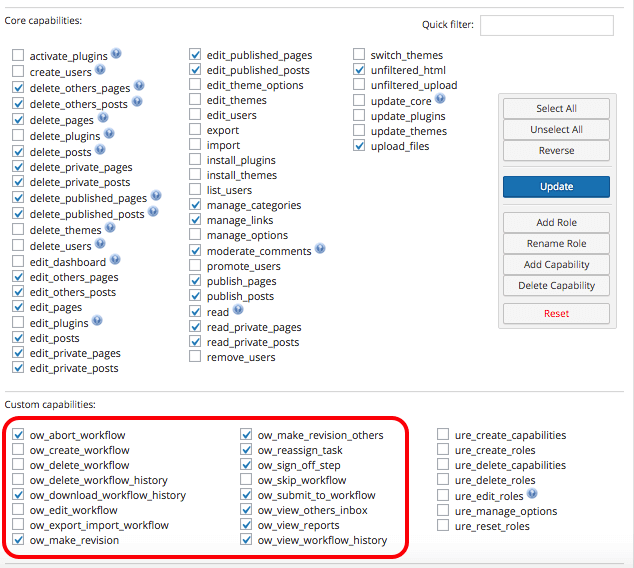Enable ure_manage_options checkbox

pyautogui.click(x=443, y=510)
